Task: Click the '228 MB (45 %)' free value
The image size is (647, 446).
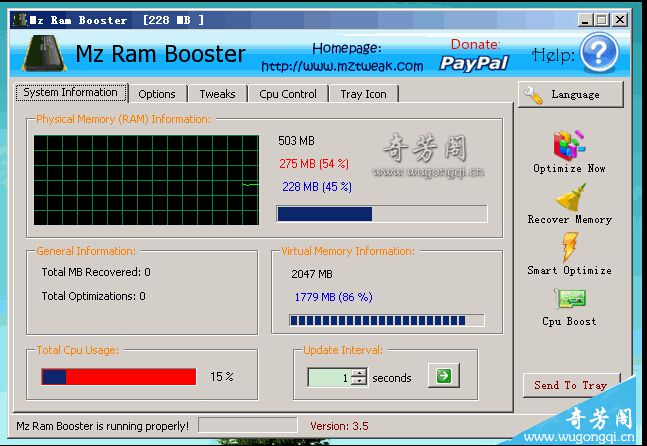Action: [317, 187]
